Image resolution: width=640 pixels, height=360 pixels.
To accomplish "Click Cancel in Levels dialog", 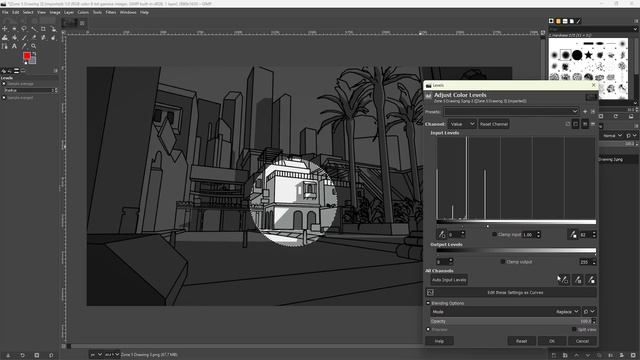I will tap(582, 341).
